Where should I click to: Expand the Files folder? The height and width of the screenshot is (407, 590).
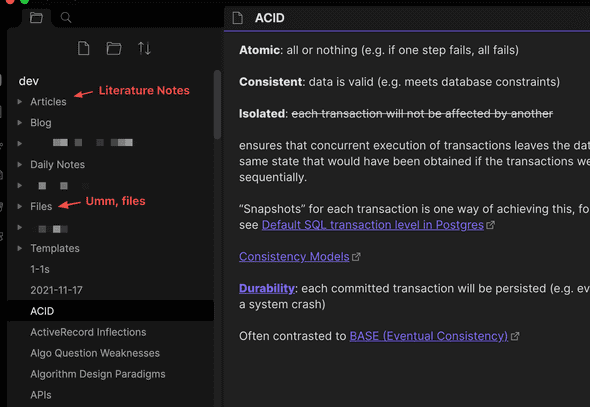[x=20, y=206]
